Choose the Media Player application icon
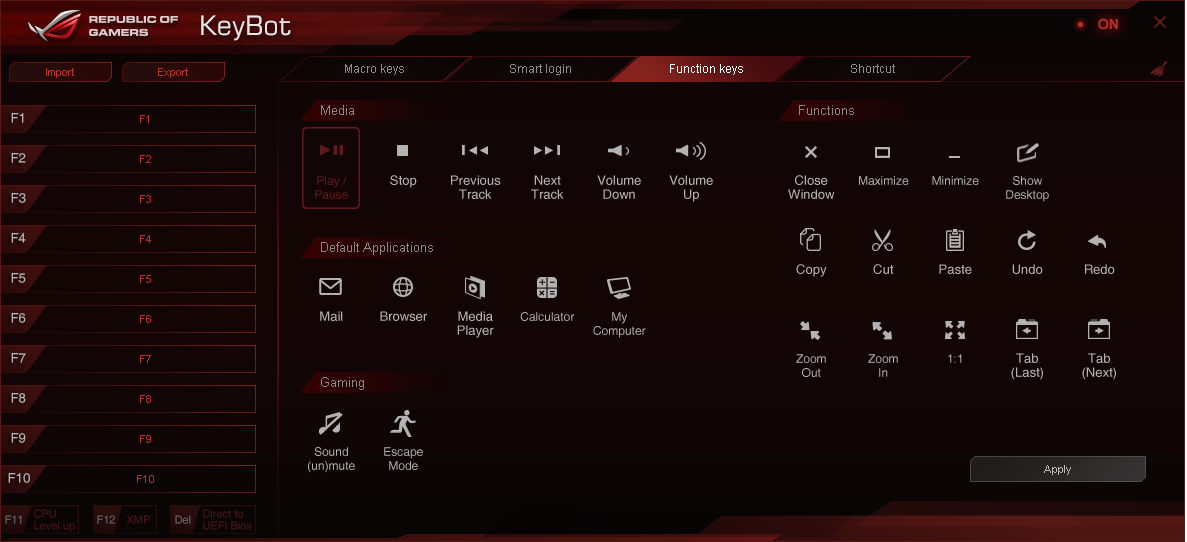This screenshot has width=1187, height=542. [x=475, y=306]
